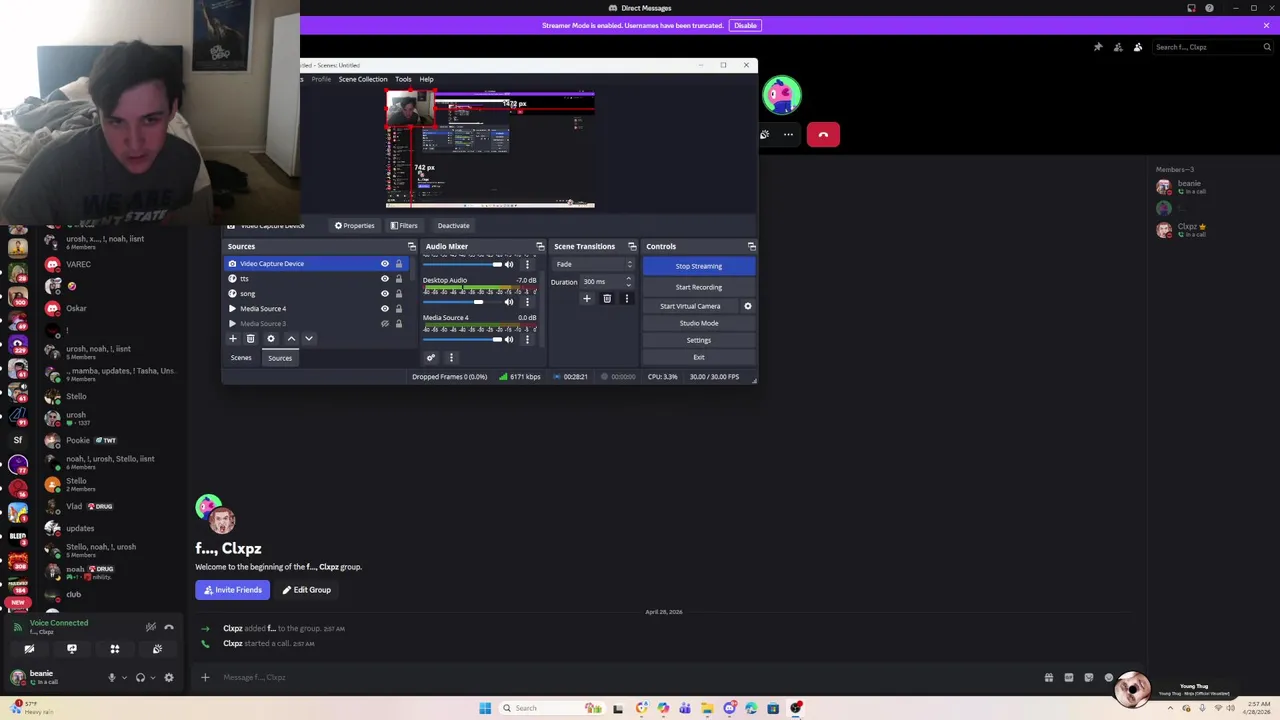Open the OBS Profile menu

(x=320, y=79)
